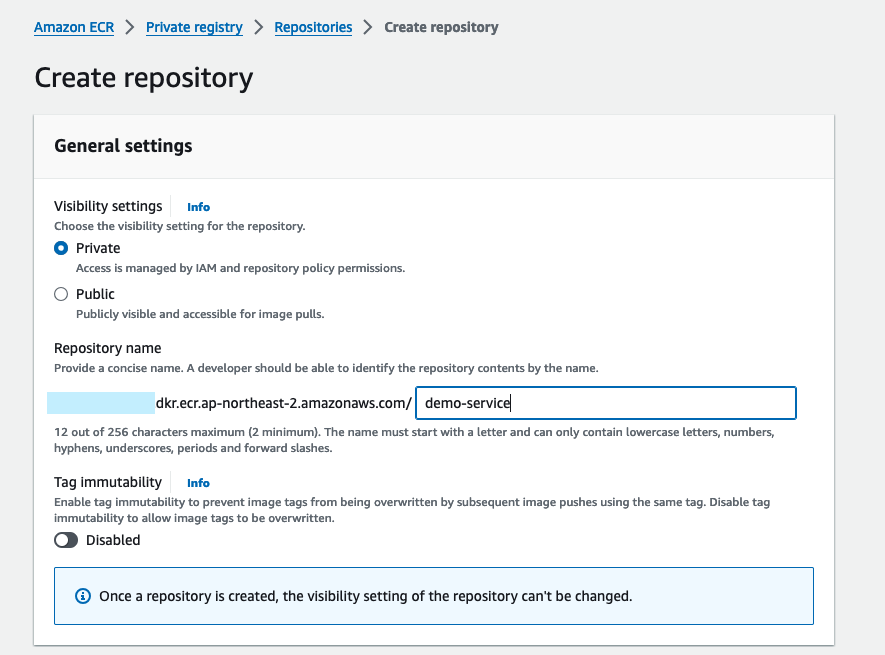Open the Amazon ECR breadcrumb link
This screenshot has height=655, width=885.
(x=74, y=27)
